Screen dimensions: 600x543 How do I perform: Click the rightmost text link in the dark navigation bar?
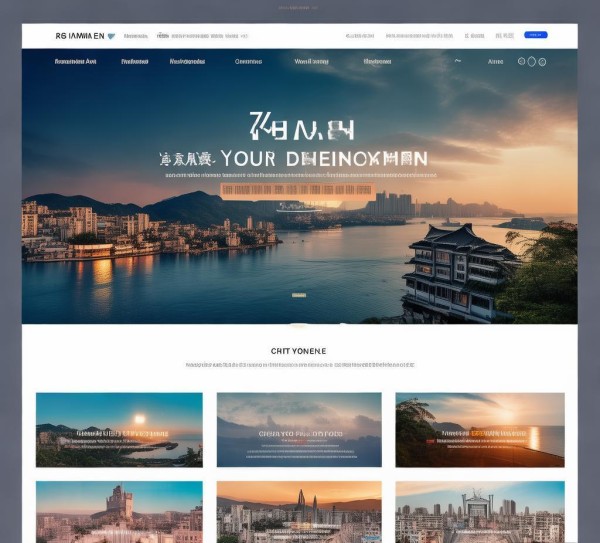coord(495,61)
